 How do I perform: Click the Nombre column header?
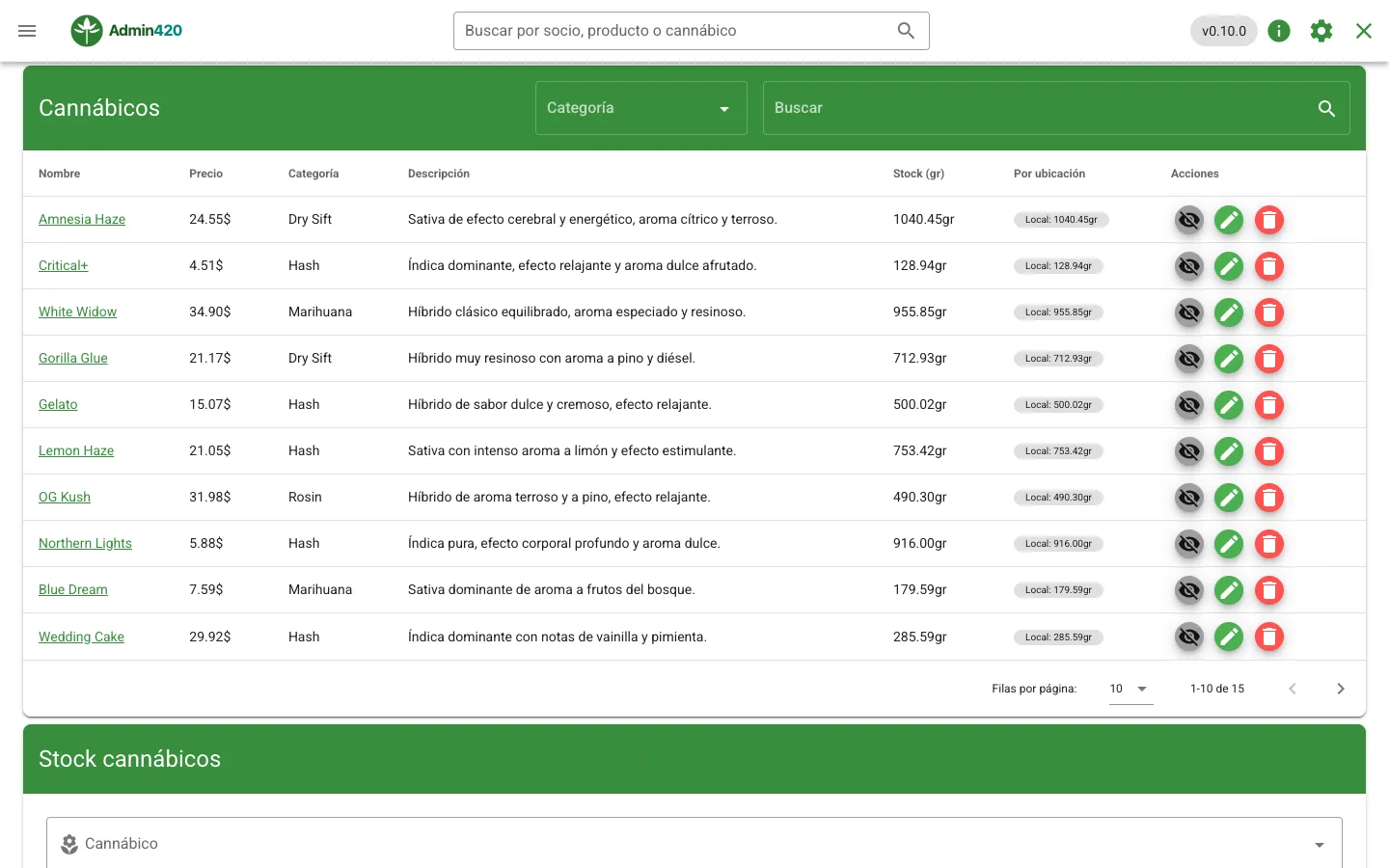pos(60,174)
